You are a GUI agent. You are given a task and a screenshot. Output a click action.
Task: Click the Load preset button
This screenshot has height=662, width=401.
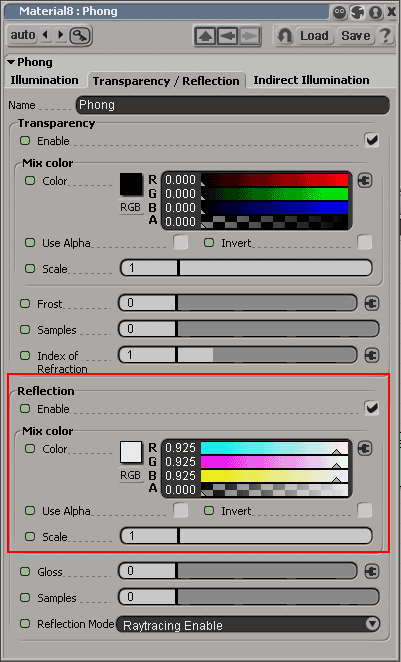coord(314,36)
